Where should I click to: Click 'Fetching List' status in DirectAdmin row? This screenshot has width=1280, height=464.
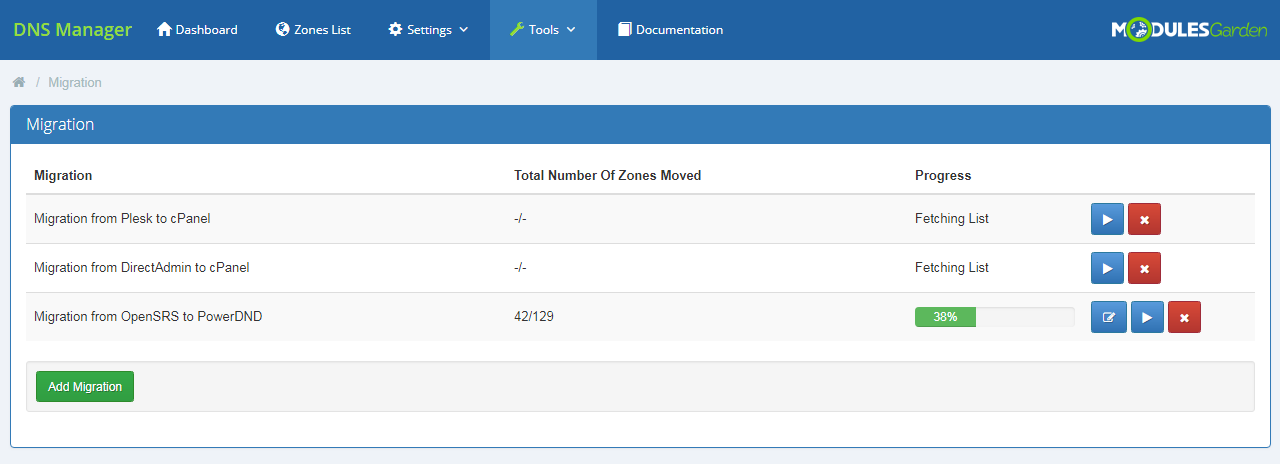click(x=952, y=267)
